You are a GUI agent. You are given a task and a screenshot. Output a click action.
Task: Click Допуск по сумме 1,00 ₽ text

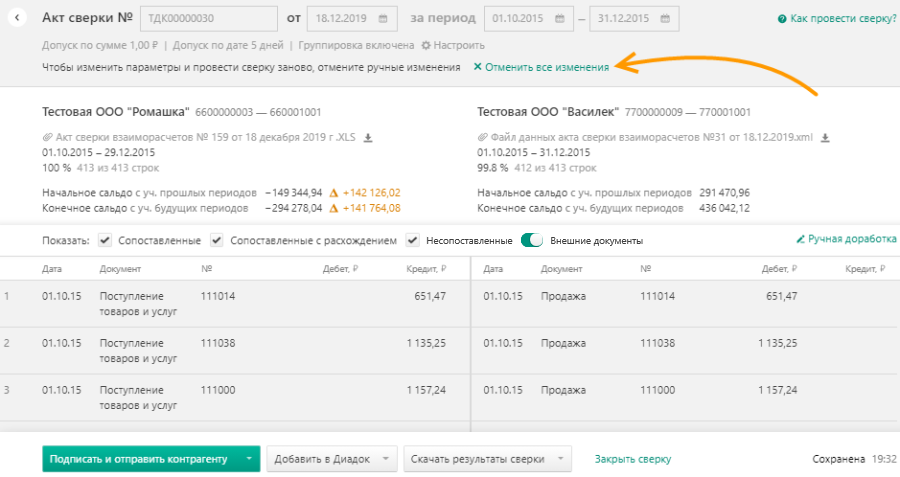coord(100,45)
